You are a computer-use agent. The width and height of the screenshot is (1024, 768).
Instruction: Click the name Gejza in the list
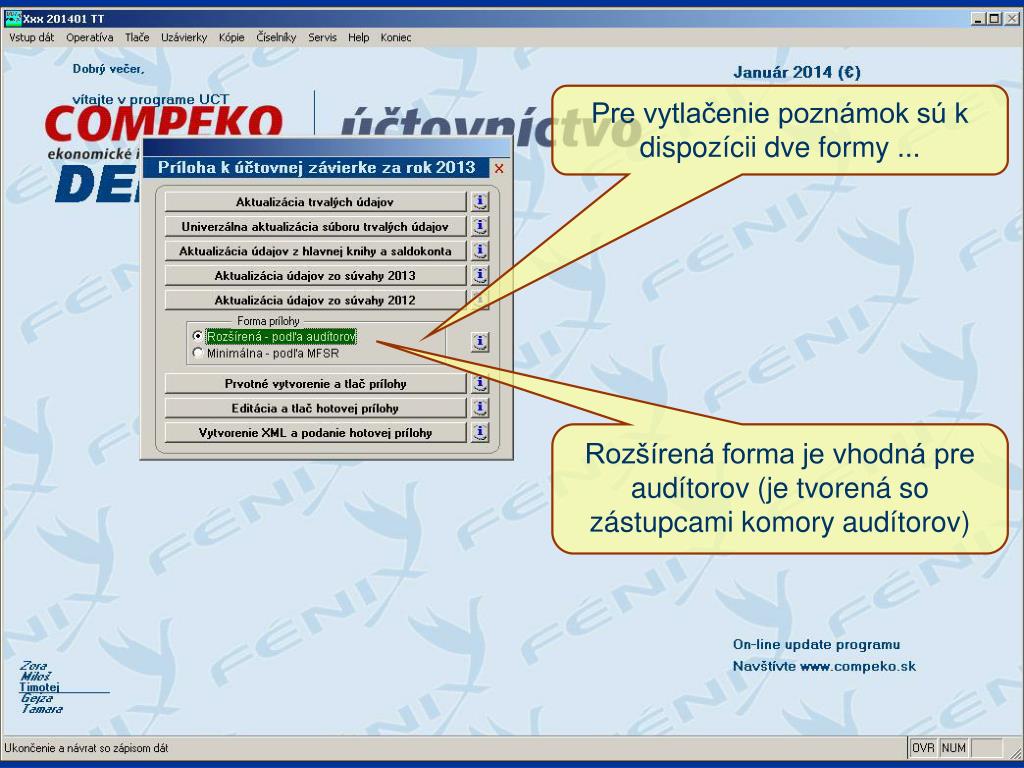pos(37,698)
